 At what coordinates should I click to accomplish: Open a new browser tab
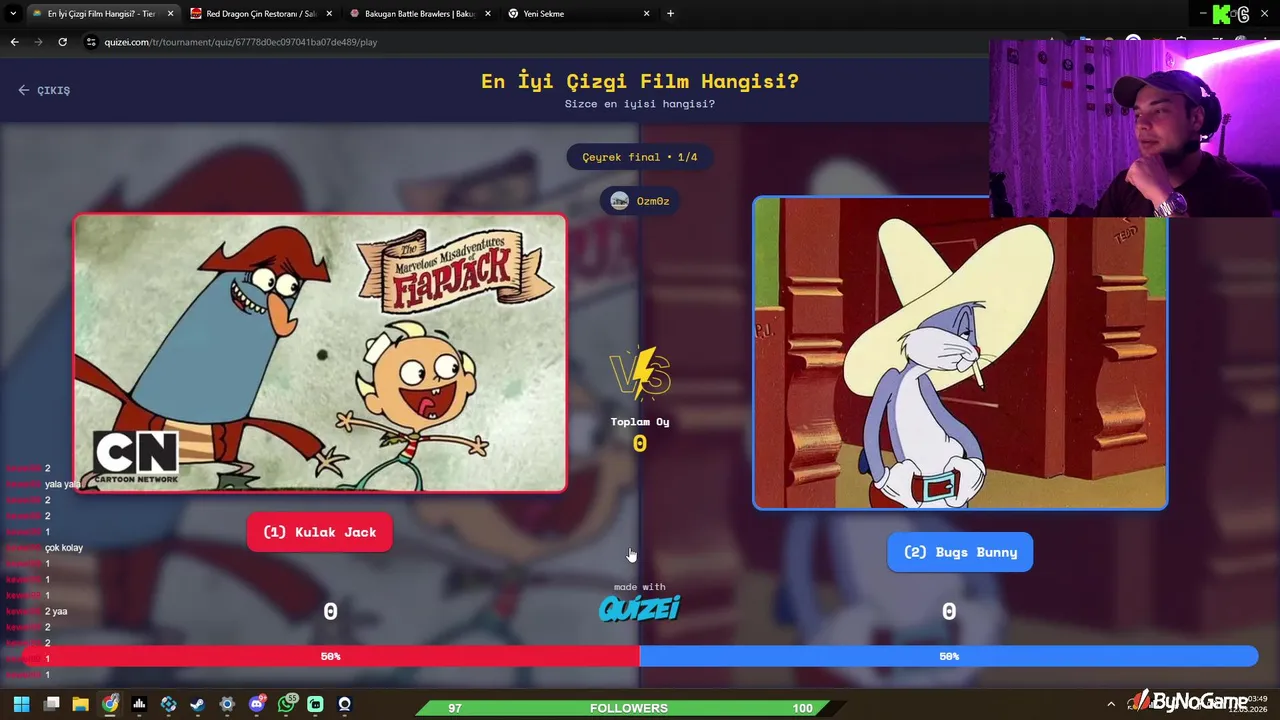(x=670, y=14)
